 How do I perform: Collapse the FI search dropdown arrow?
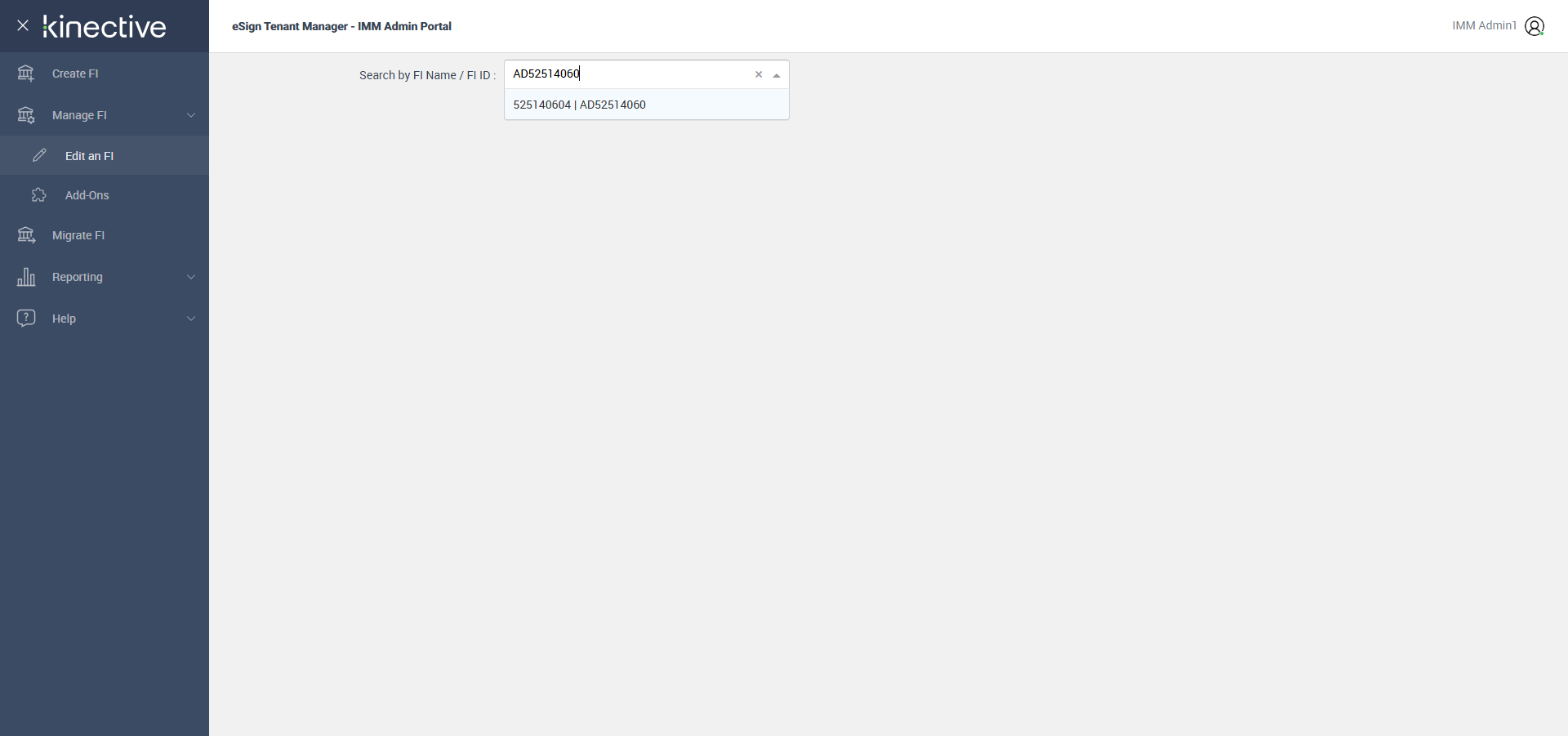click(x=777, y=75)
